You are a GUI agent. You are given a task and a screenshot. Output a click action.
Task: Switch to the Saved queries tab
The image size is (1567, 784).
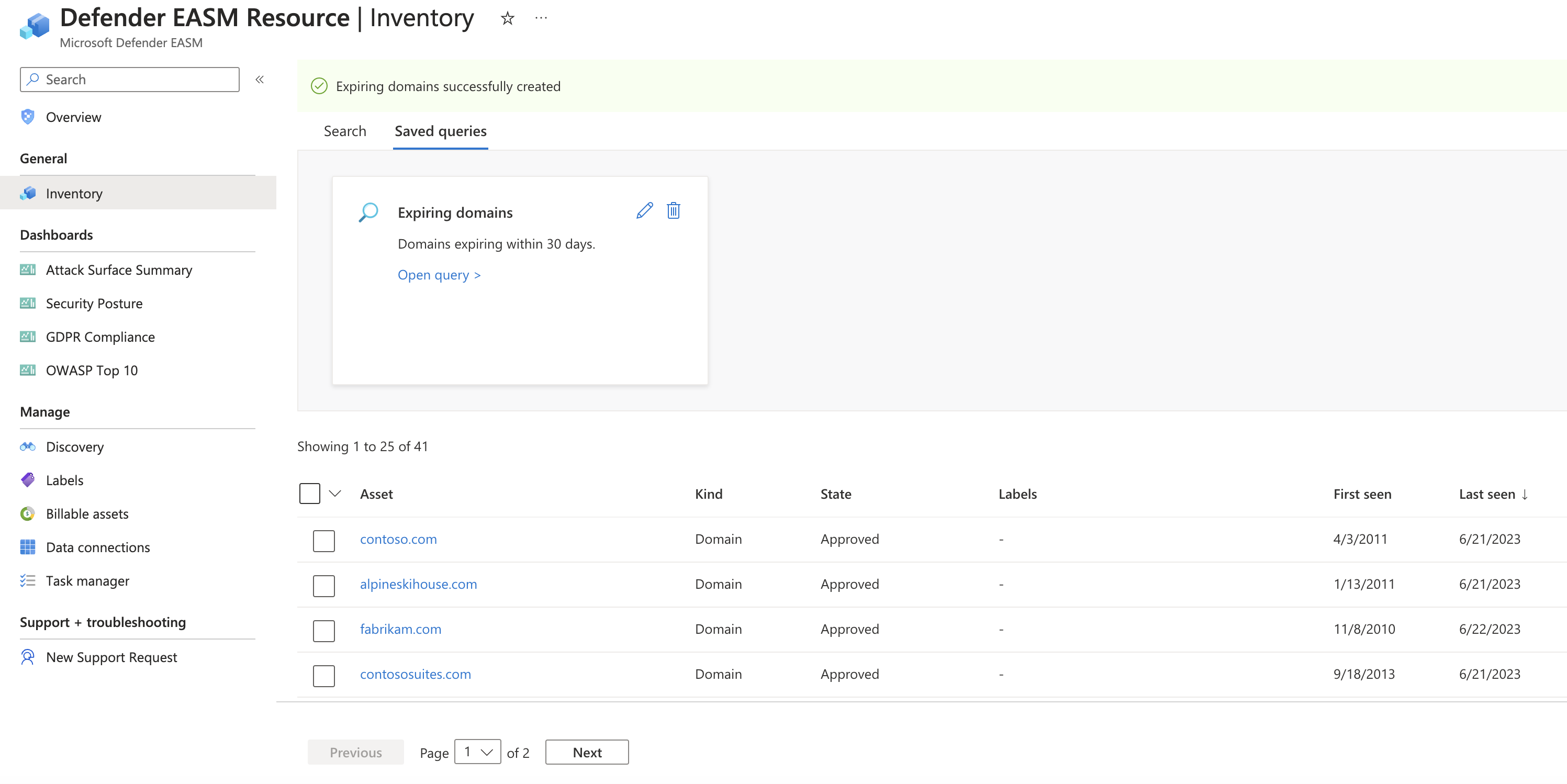coord(440,130)
